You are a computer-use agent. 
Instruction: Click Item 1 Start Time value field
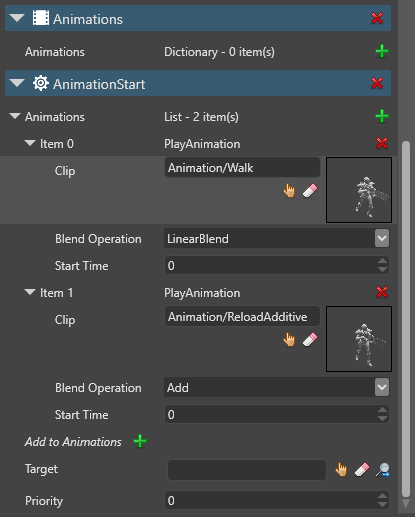(x=271, y=415)
